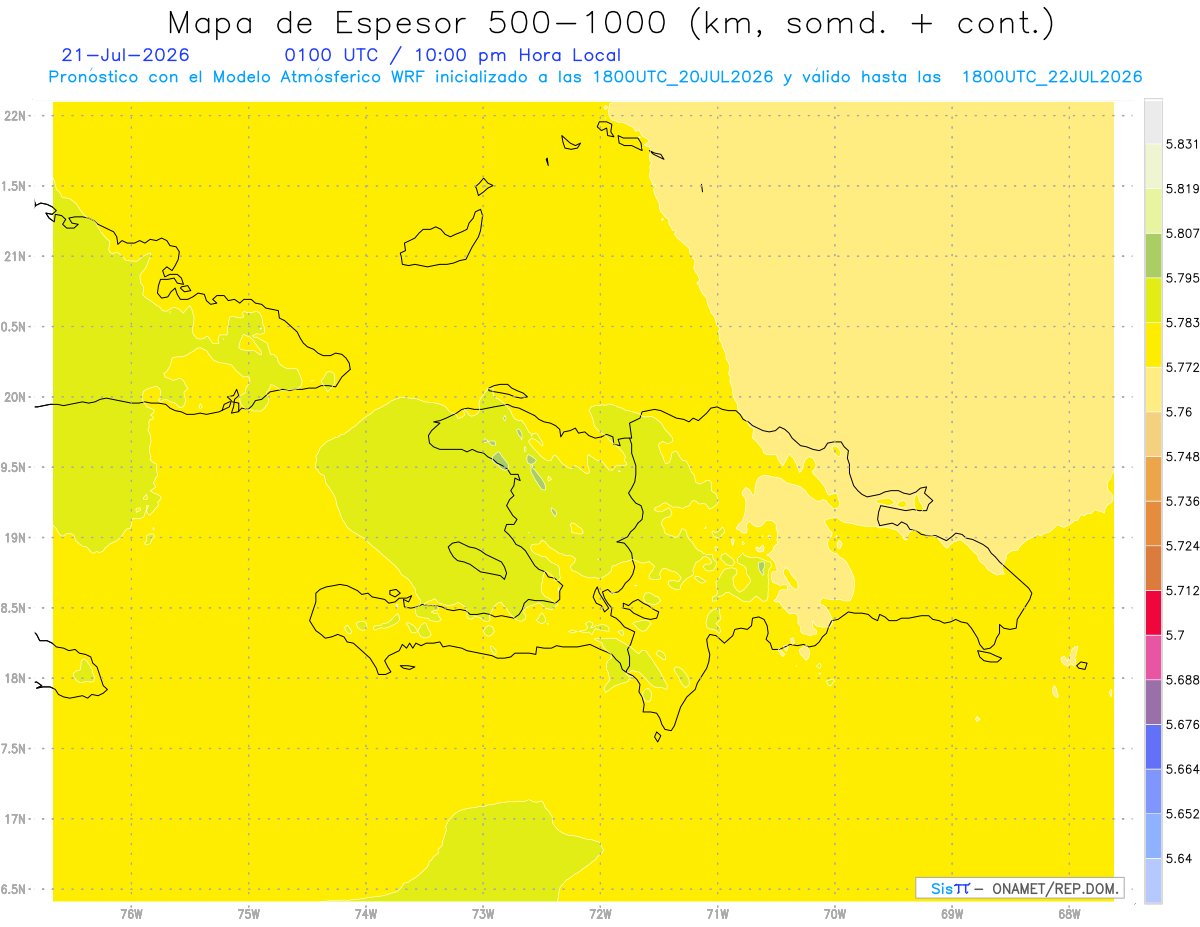This screenshot has width=1200, height=927.
Task: Click the legend value 5.819
Action: click(x=1182, y=189)
